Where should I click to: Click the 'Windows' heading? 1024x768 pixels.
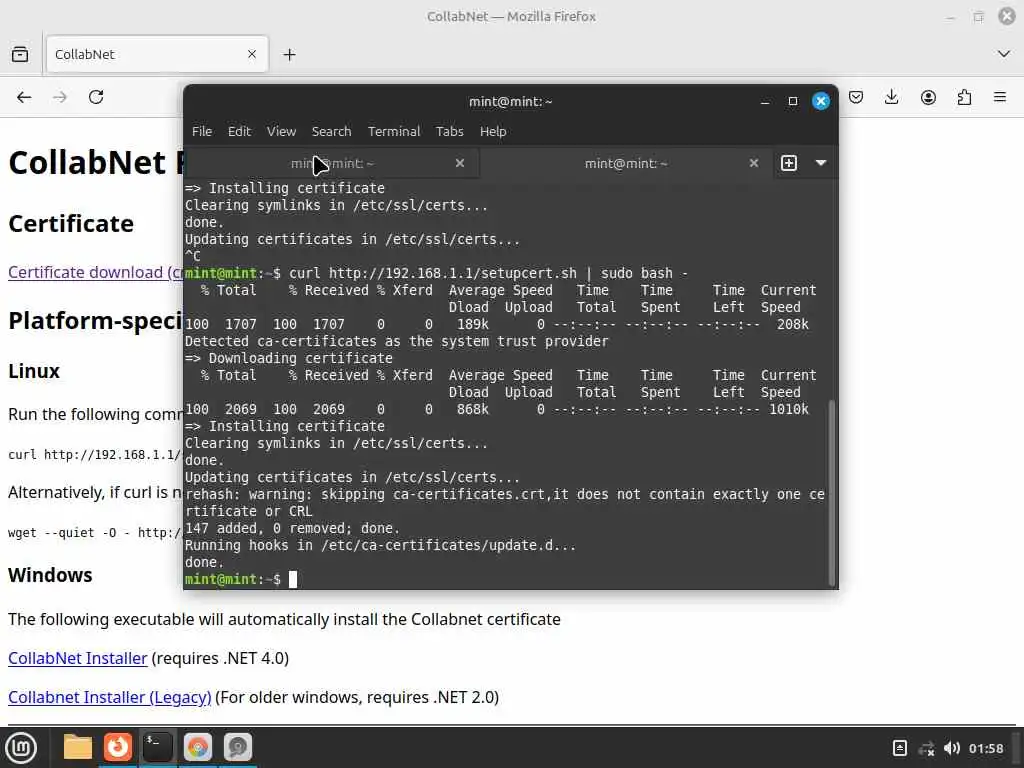tap(50, 575)
